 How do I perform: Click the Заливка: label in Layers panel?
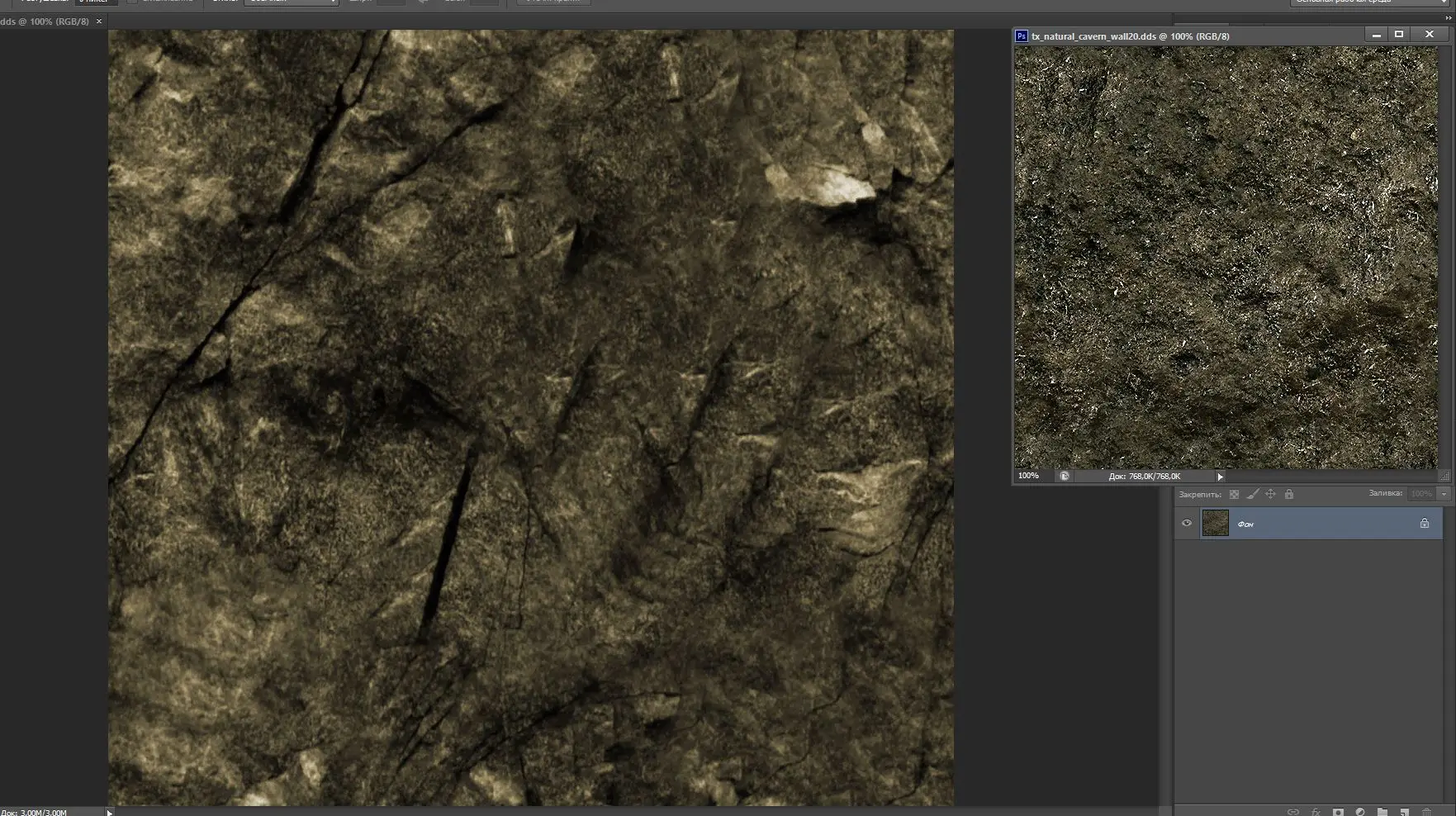1385,493
